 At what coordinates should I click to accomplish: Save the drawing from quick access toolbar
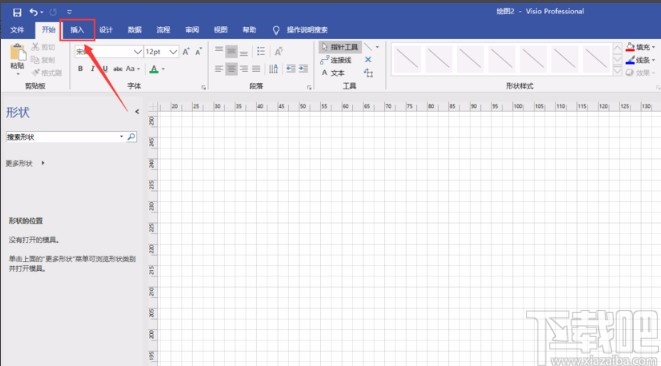[x=17, y=12]
